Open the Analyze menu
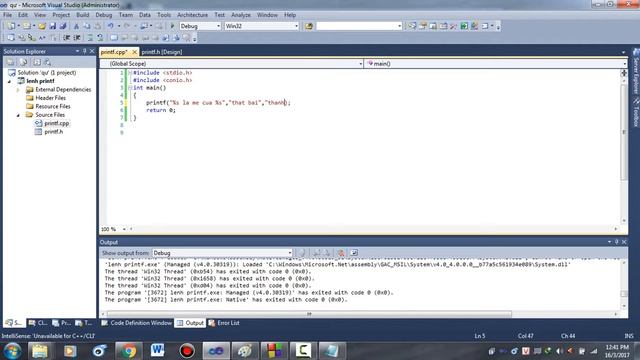 [241, 15]
